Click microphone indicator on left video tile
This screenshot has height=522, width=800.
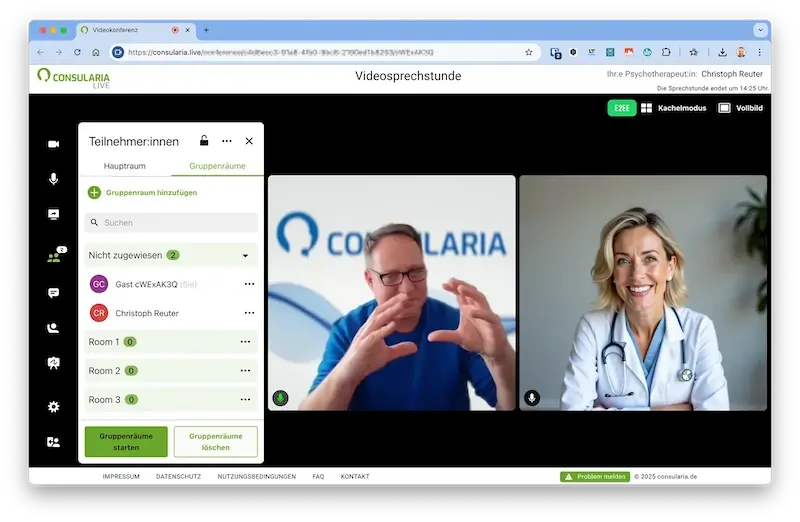click(x=281, y=397)
